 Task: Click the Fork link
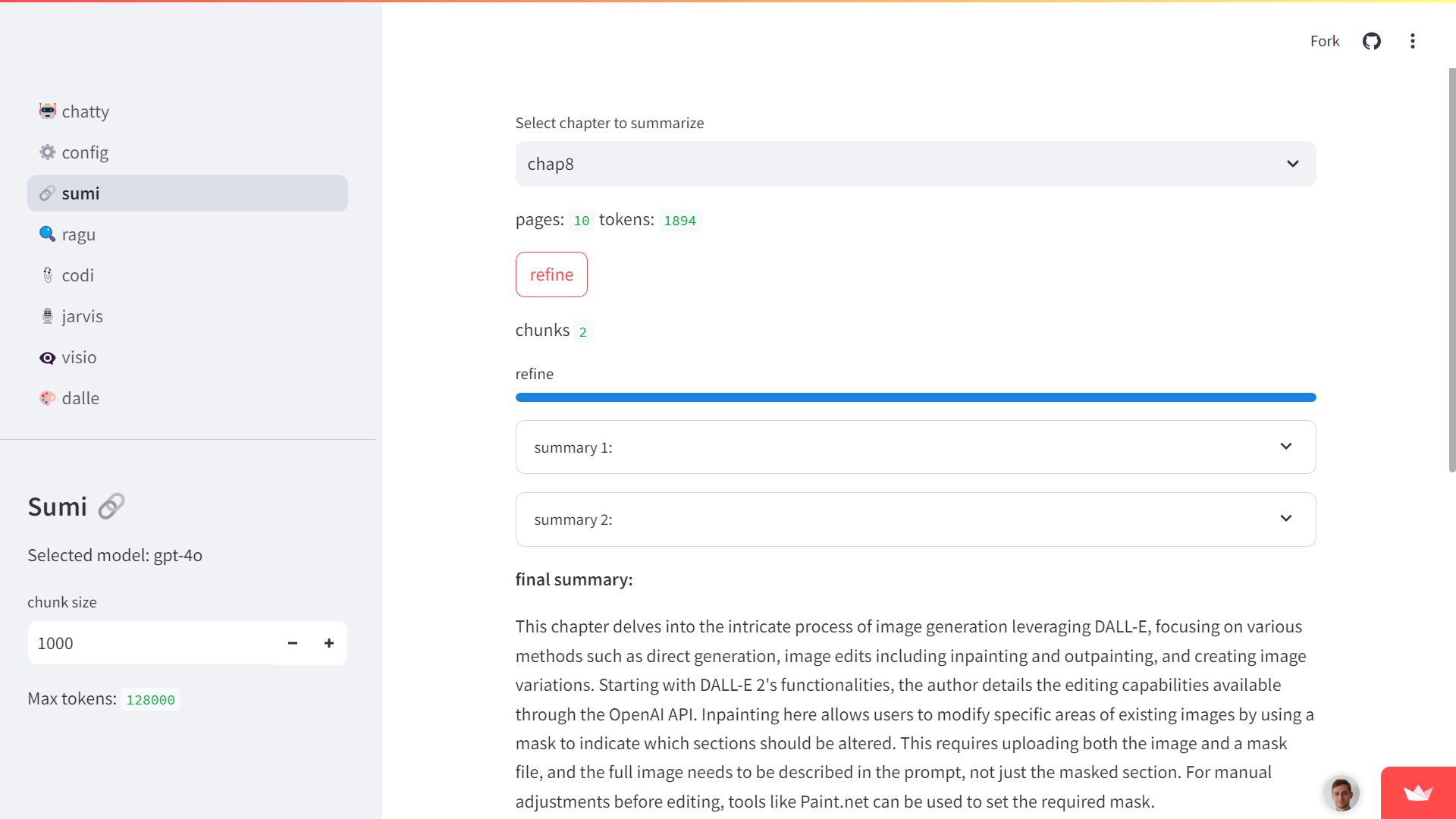tap(1324, 41)
